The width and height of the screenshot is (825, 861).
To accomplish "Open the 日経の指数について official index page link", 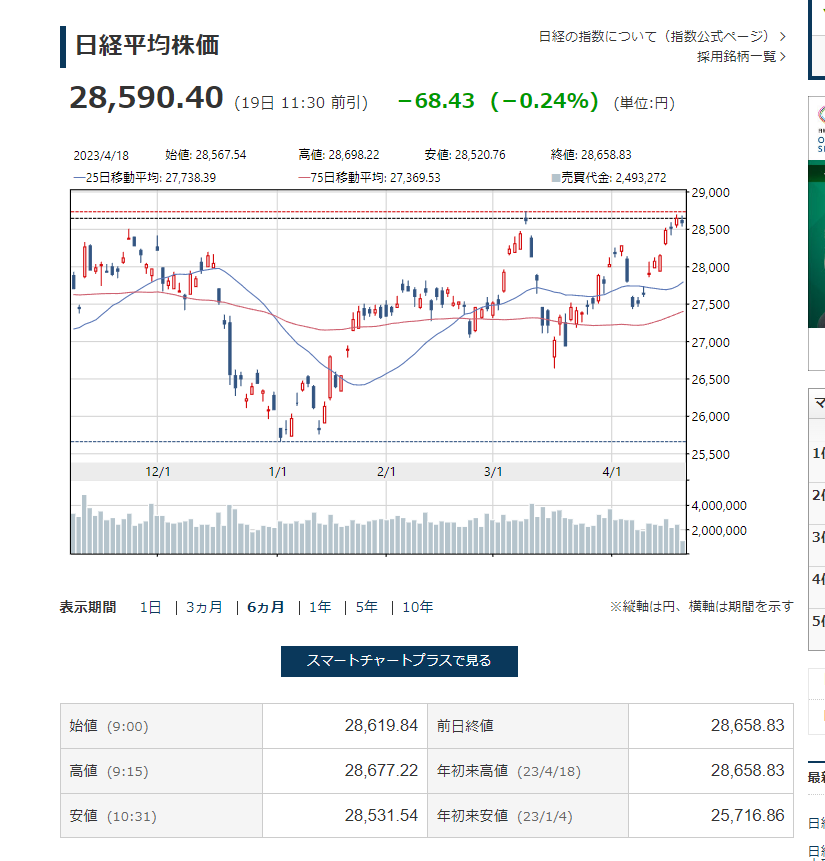I will [662, 36].
